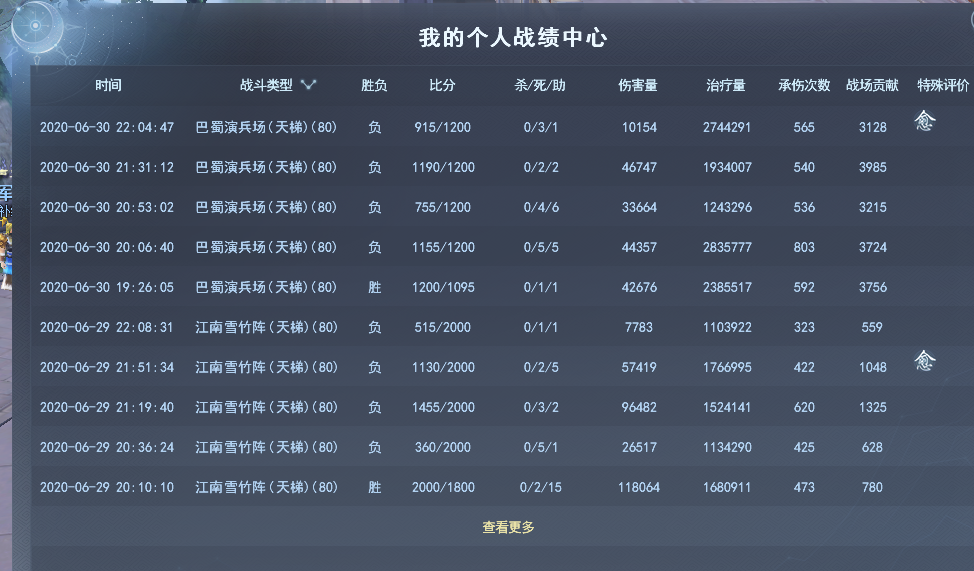Select the 比分 column header

pos(442,85)
